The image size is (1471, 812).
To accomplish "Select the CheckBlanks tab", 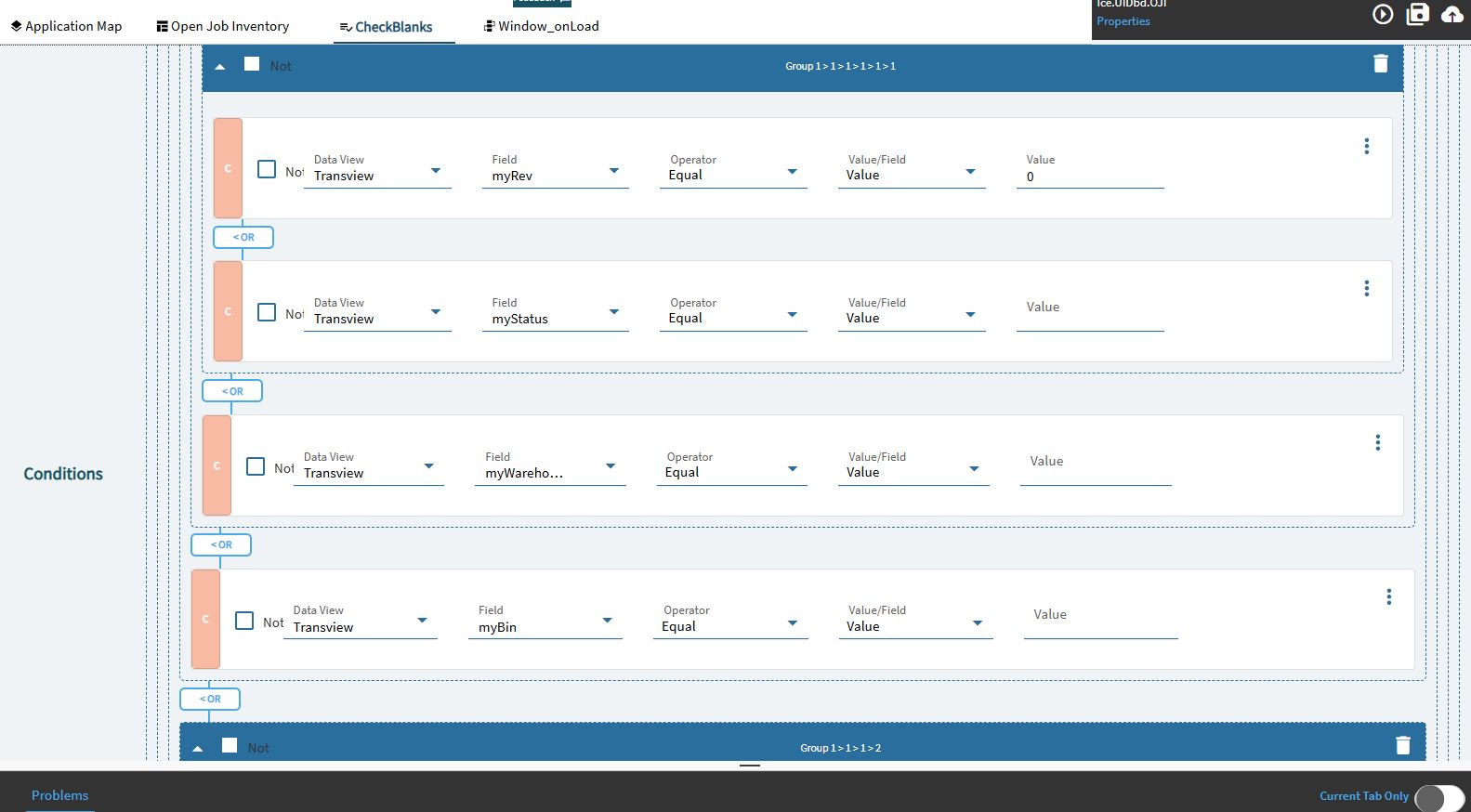I will tap(394, 27).
